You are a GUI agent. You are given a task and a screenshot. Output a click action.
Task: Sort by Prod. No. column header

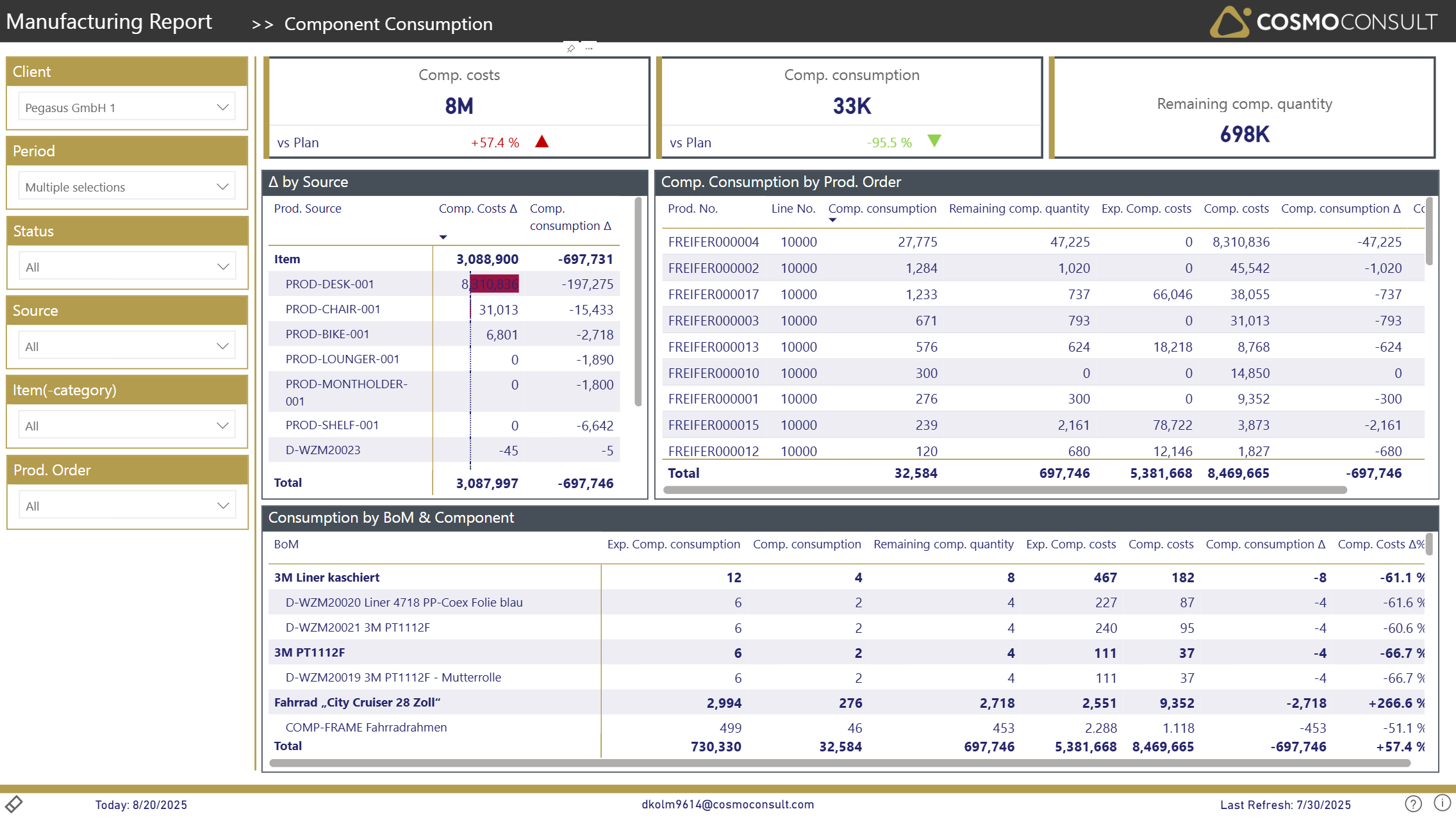point(692,209)
